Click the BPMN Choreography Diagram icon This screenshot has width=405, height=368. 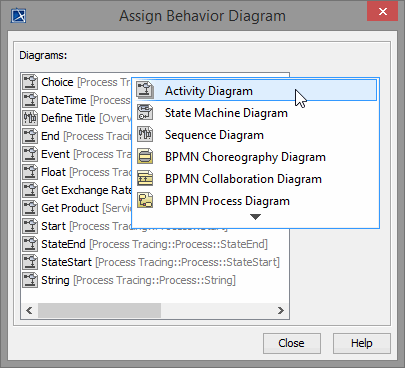coord(145,157)
